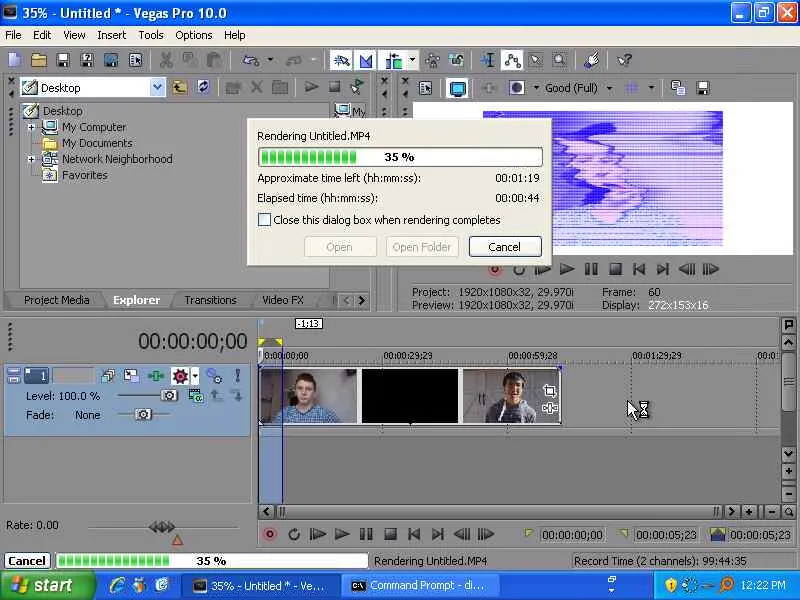Viewport: 800px width, 600px height.
Task: Toggle Mute on video track 1
Action: 215,376
